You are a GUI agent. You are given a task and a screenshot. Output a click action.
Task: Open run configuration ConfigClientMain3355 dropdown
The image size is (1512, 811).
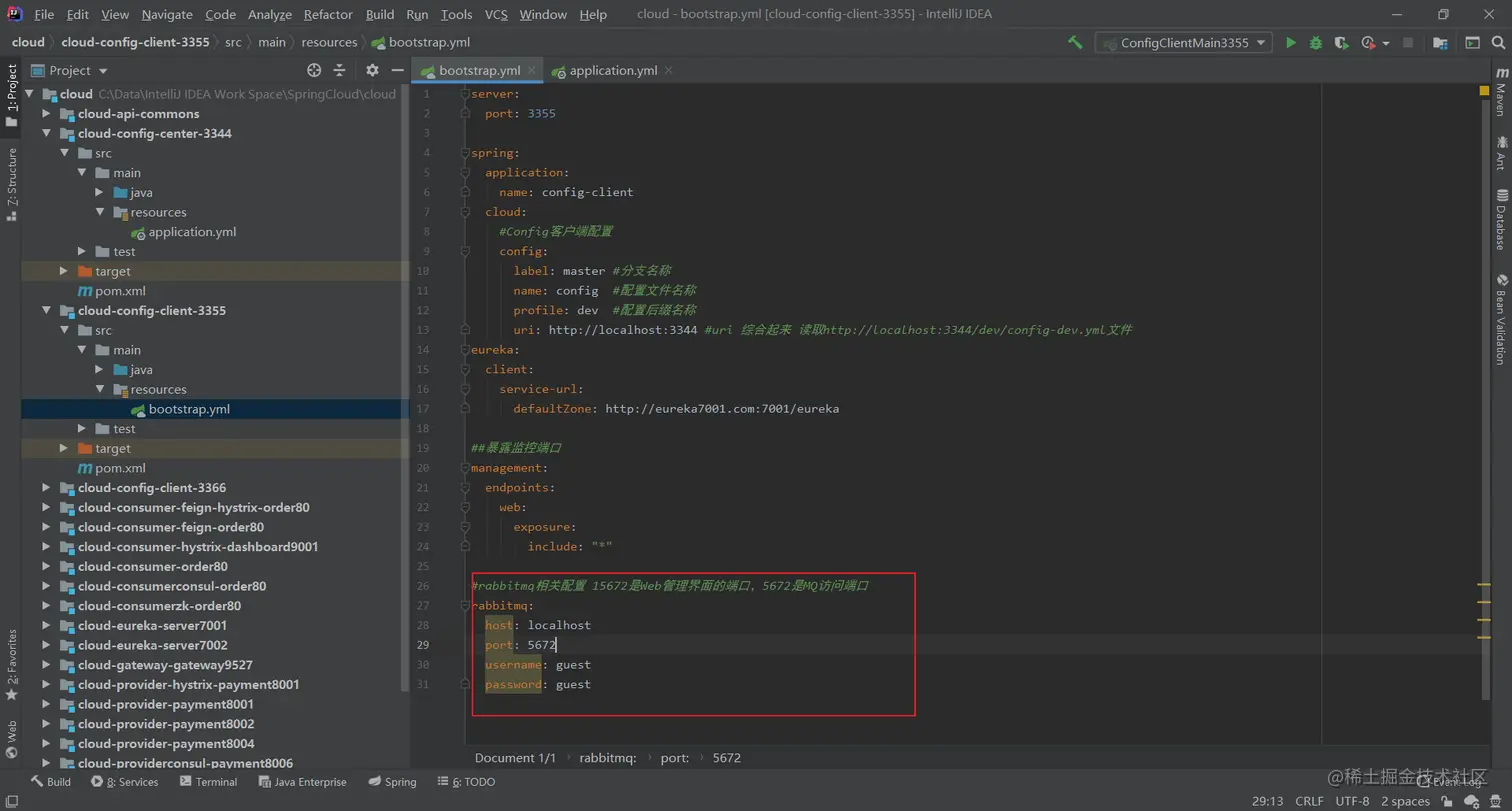click(x=1184, y=43)
